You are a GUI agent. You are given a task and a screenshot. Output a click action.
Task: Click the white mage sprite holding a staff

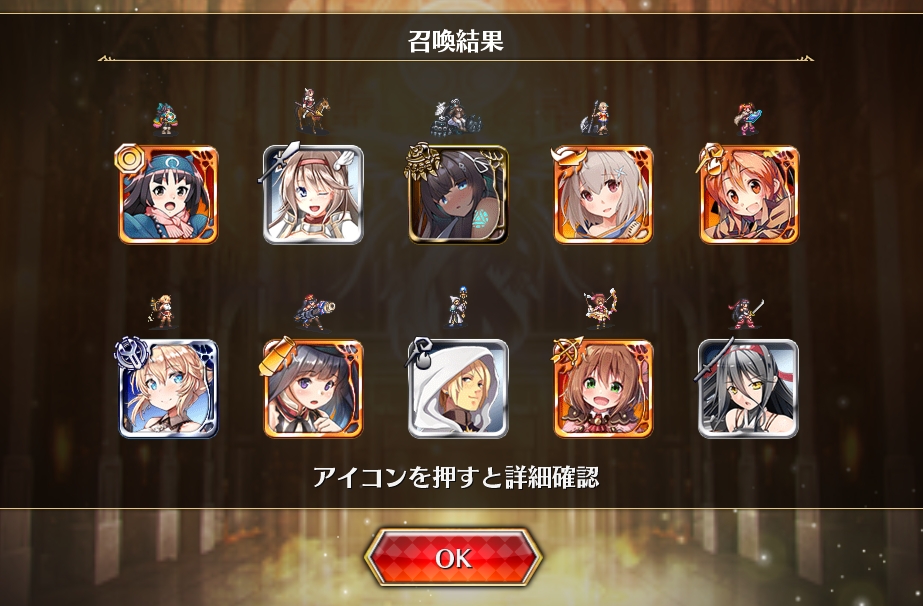click(x=458, y=307)
